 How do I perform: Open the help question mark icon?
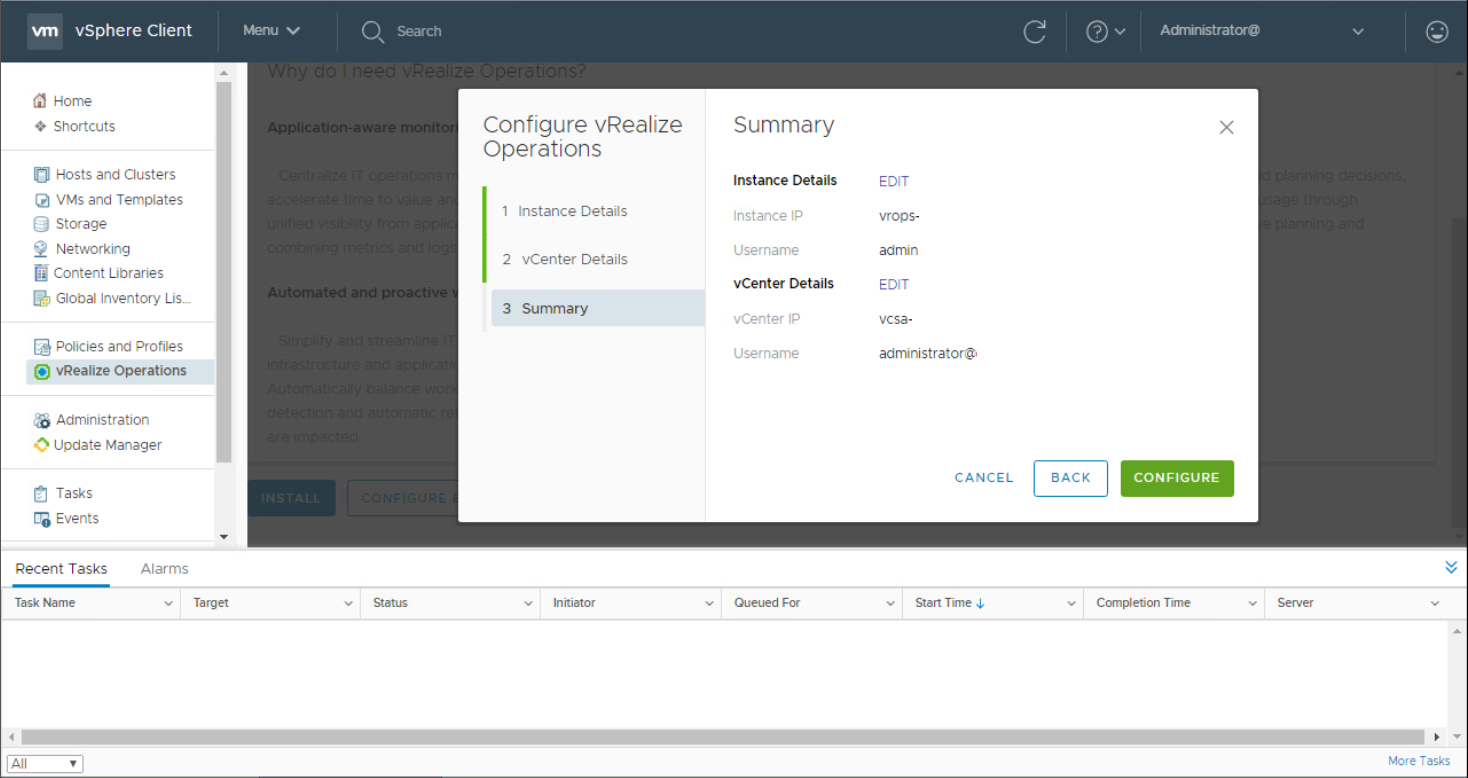tap(1097, 31)
